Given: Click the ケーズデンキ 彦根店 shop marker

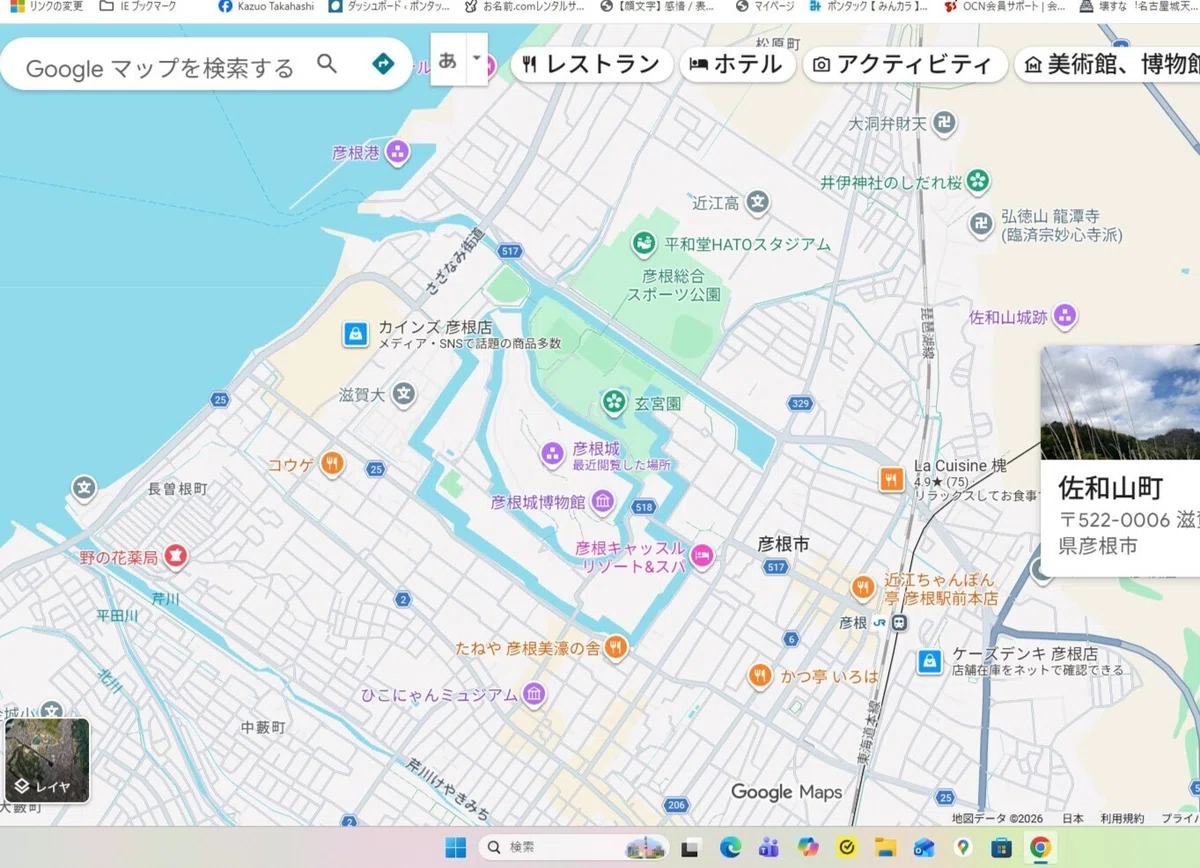Looking at the screenshot, I should pos(930,661).
